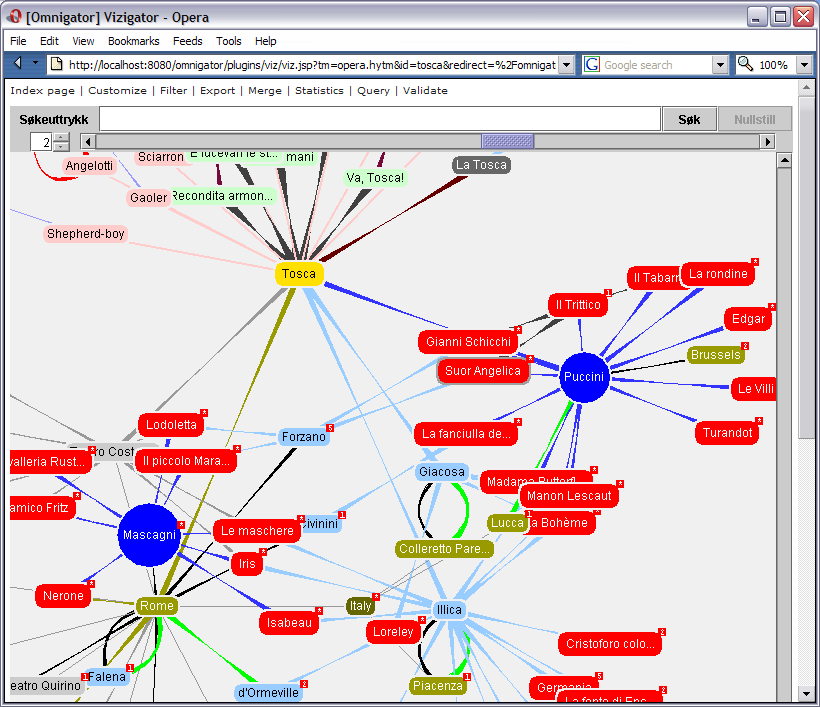The height and width of the screenshot is (707, 820).
Task: Click the page icon in address bar
Action: [x=57, y=65]
